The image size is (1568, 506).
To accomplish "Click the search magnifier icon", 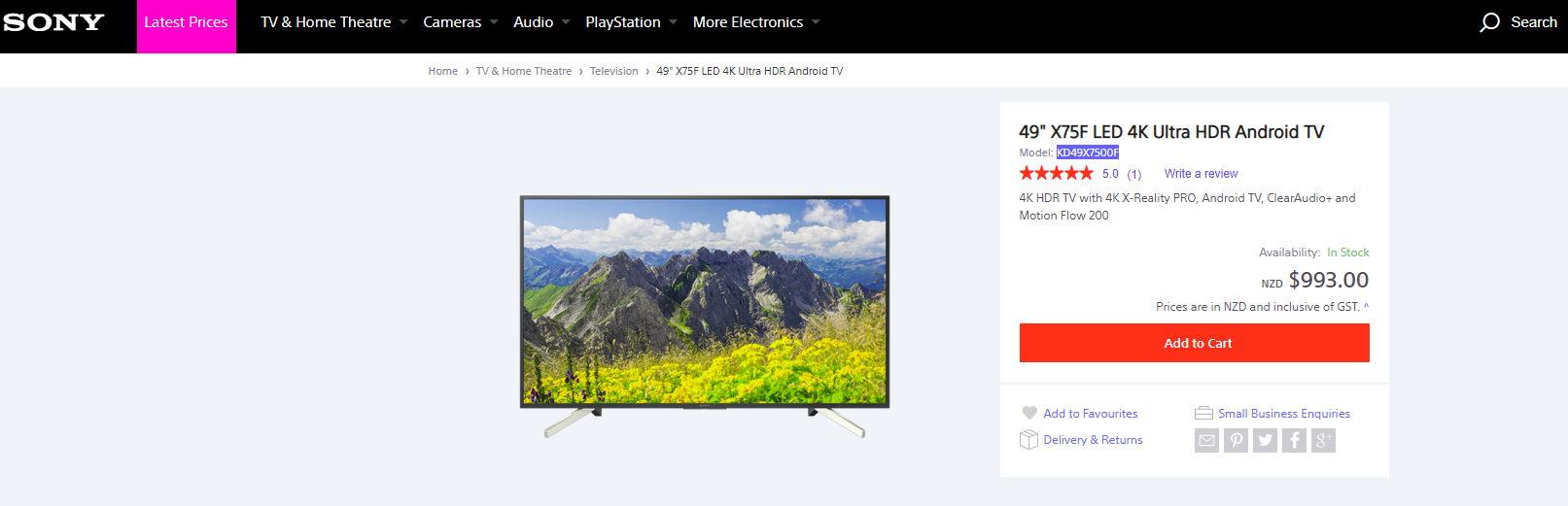I will tap(1489, 22).
